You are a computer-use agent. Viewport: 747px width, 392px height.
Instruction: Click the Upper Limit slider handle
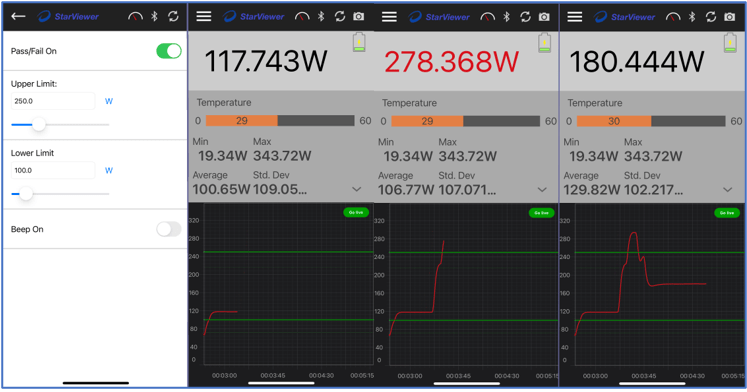tap(39, 124)
